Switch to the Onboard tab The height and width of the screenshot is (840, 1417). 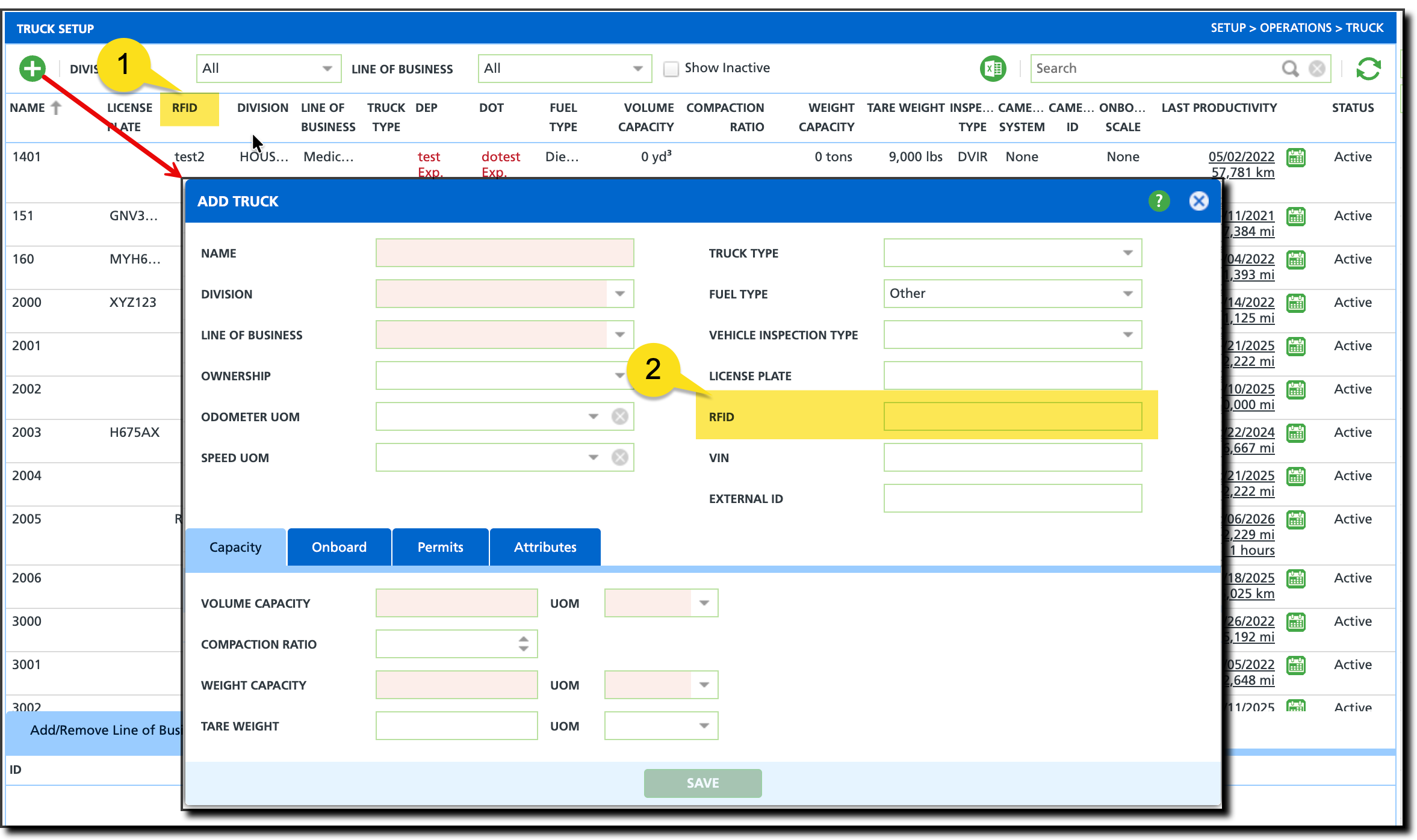pos(339,547)
